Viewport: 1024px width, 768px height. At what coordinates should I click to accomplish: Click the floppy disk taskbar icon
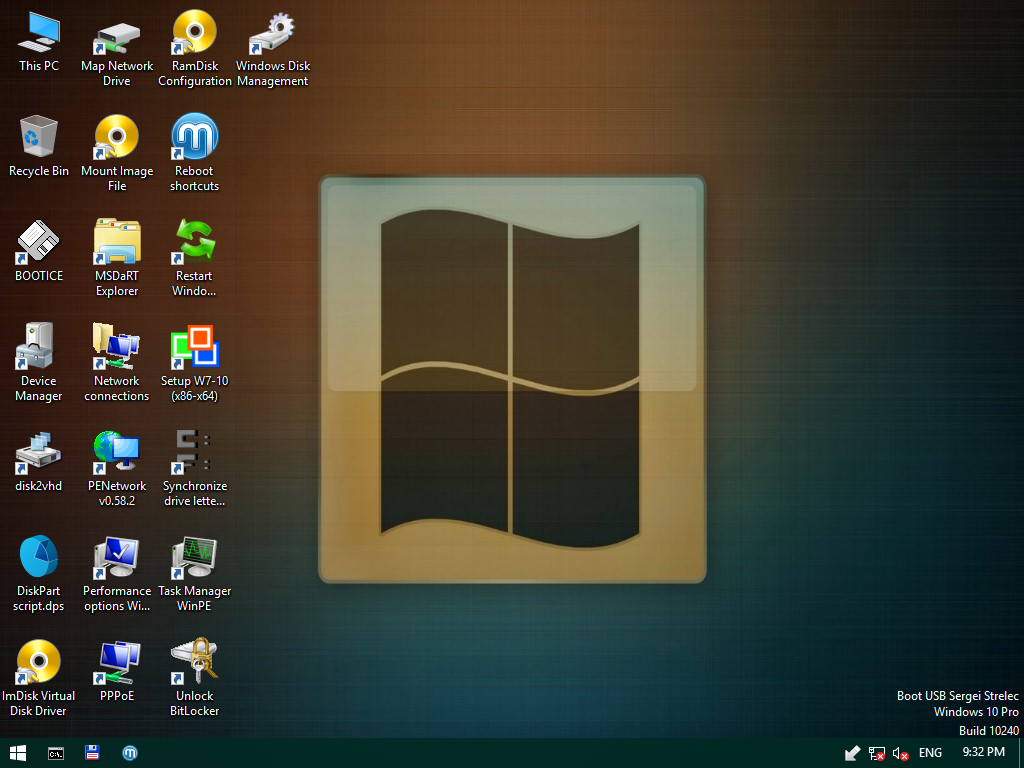(92, 752)
